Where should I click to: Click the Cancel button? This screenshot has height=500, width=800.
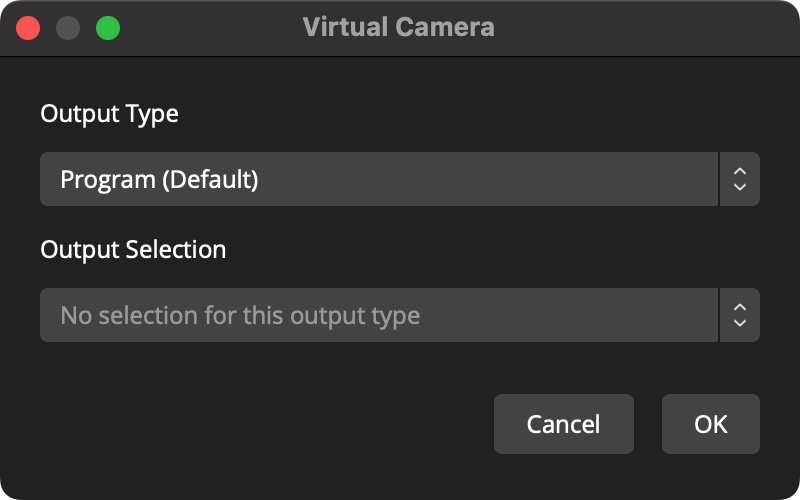pos(564,424)
